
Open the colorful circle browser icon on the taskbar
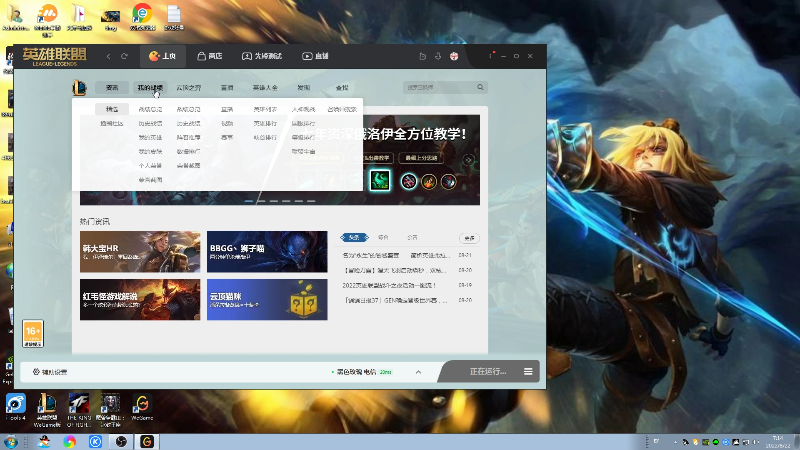(69, 441)
